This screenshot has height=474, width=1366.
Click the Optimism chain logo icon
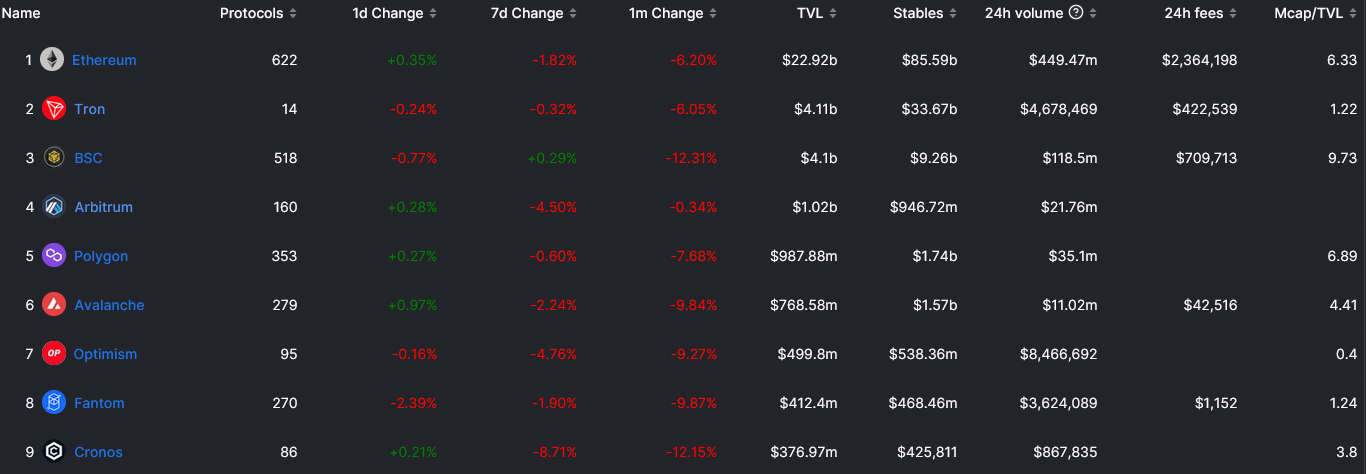[54, 354]
